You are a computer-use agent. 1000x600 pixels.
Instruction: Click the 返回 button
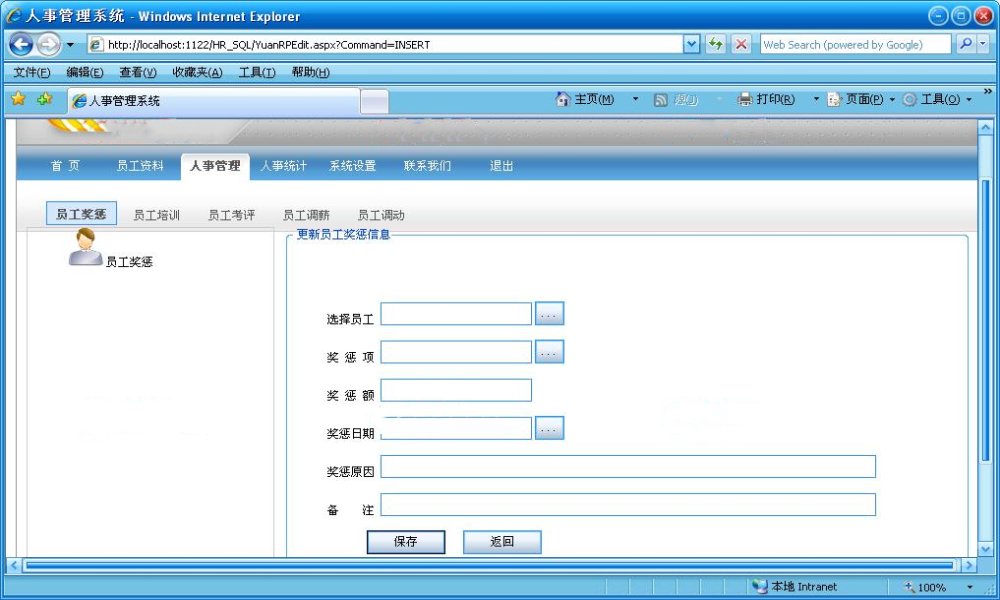click(x=502, y=542)
